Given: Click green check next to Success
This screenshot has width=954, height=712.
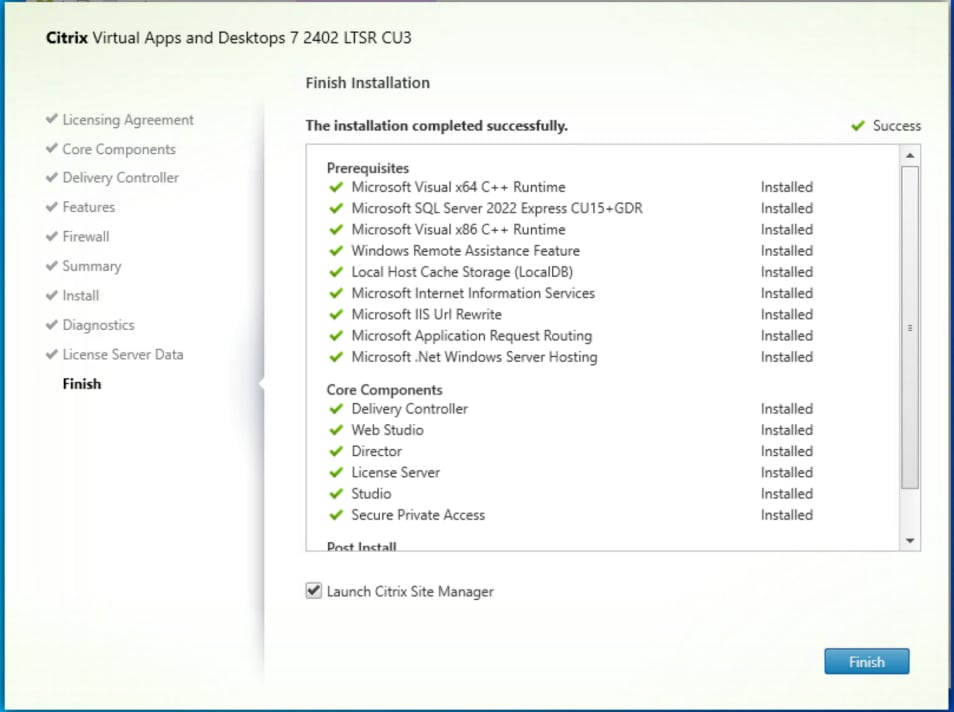Looking at the screenshot, I should (x=858, y=125).
